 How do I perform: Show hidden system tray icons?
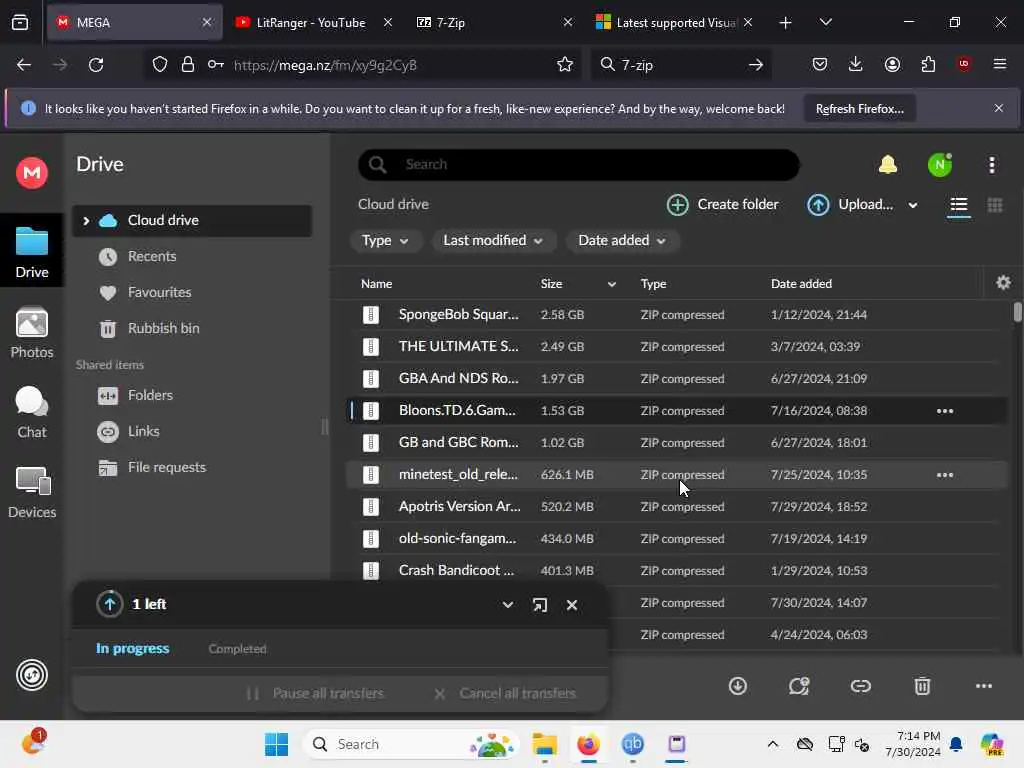pyautogui.click(x=772, y=744)
